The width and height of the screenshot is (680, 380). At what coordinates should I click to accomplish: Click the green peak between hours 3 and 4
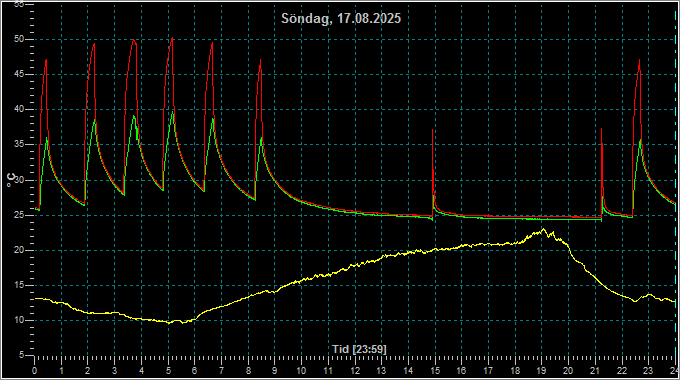[x=134, y=116]
